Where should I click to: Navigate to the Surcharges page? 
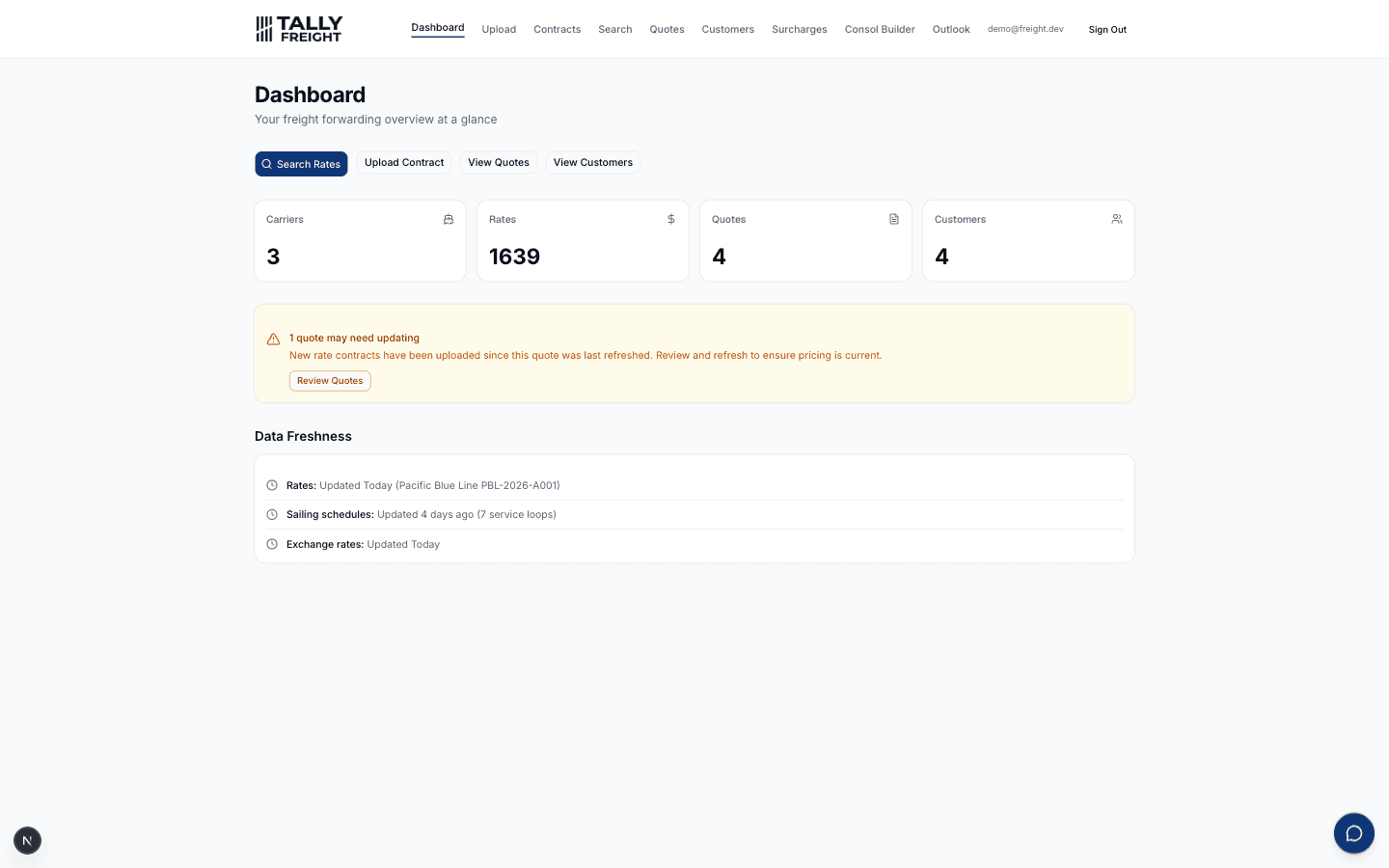point(799,29)
